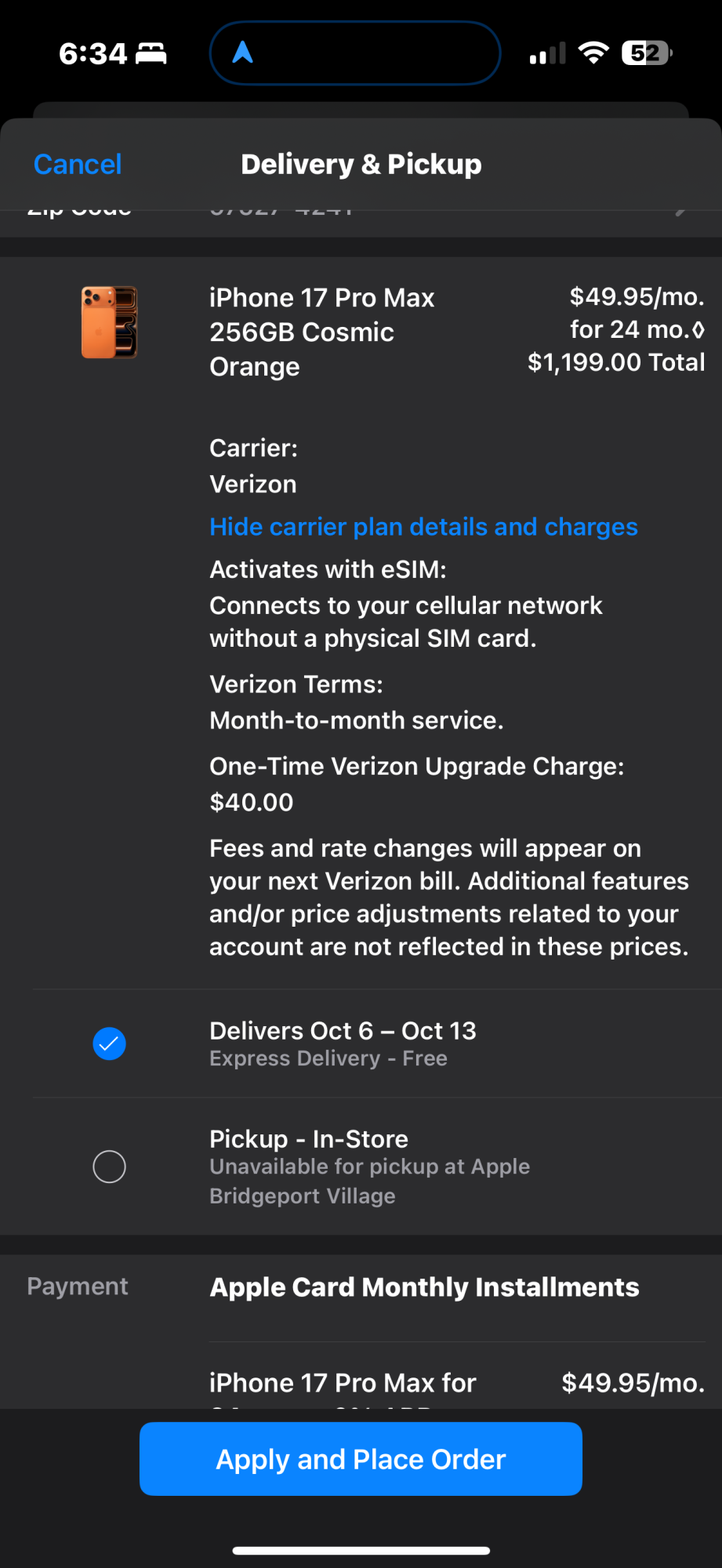The height and width of the screenshot is (1568, 722).
Task: Tap the battery level indicator
Action: click(x=647, y=53)
